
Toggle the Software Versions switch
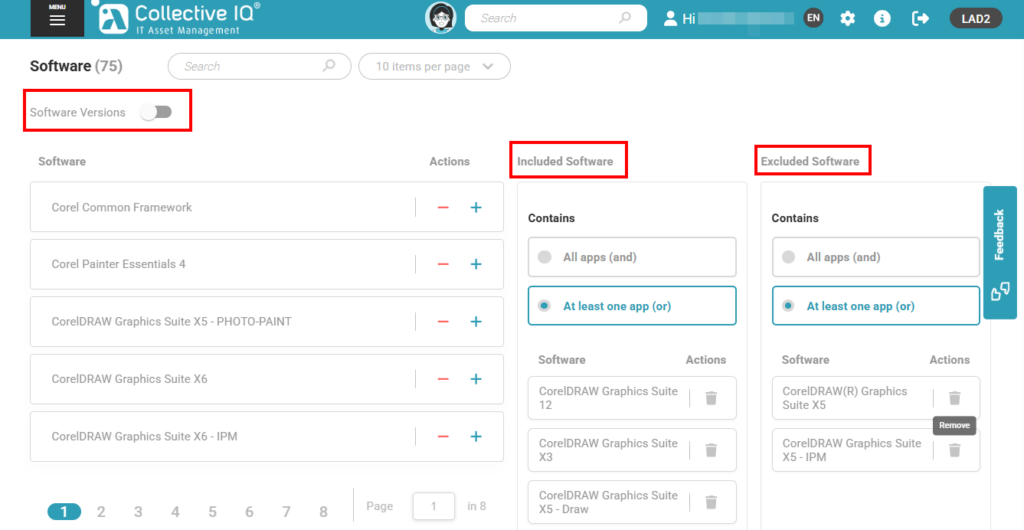coord(156,112)
